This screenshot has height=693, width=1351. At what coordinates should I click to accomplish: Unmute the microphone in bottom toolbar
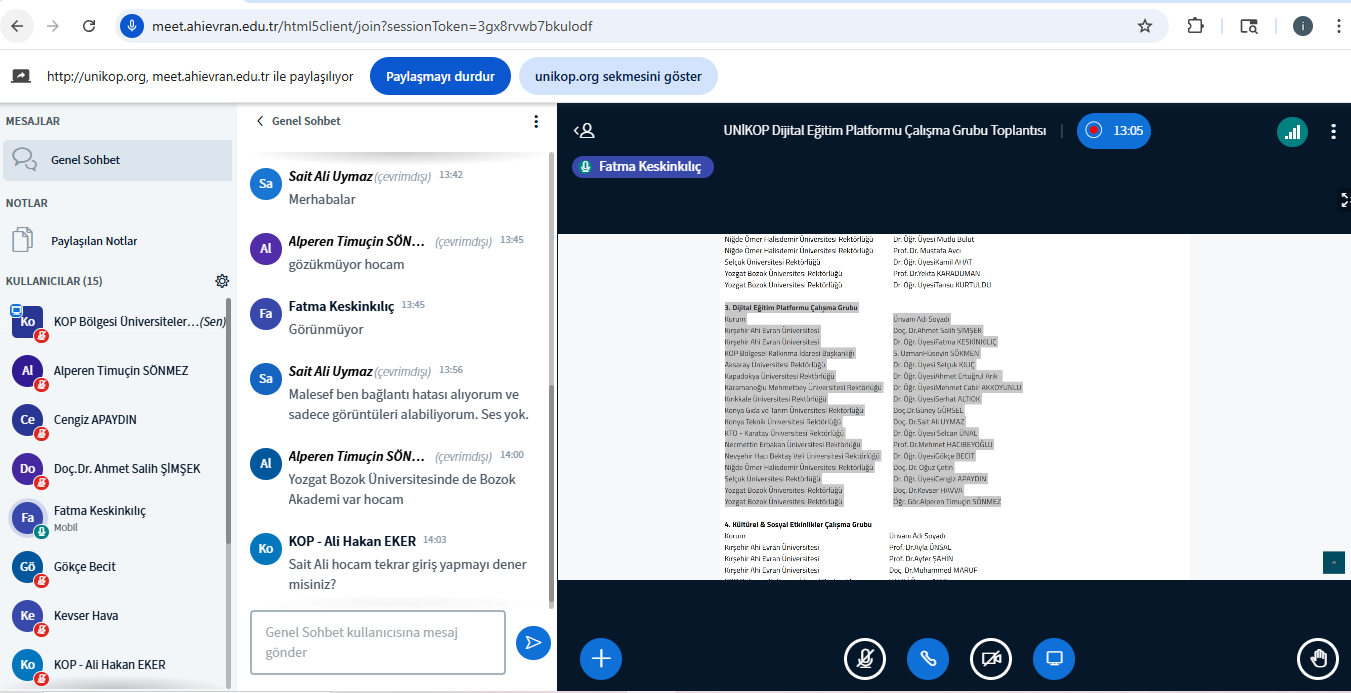coord(865,658)
